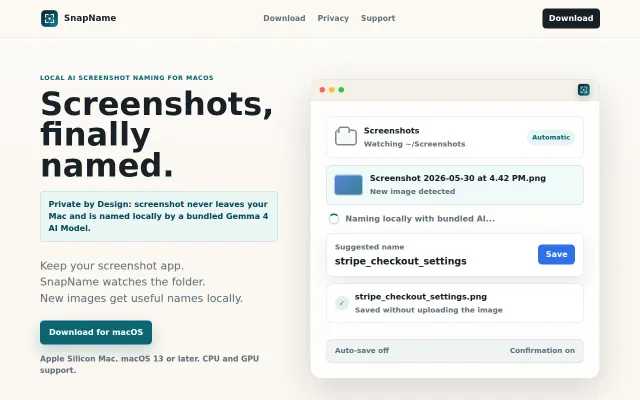The image size is (640, 400).
Task: Click the loading spinner beside Naming locally
Action: pyautogui.click(x=334, y=219)
